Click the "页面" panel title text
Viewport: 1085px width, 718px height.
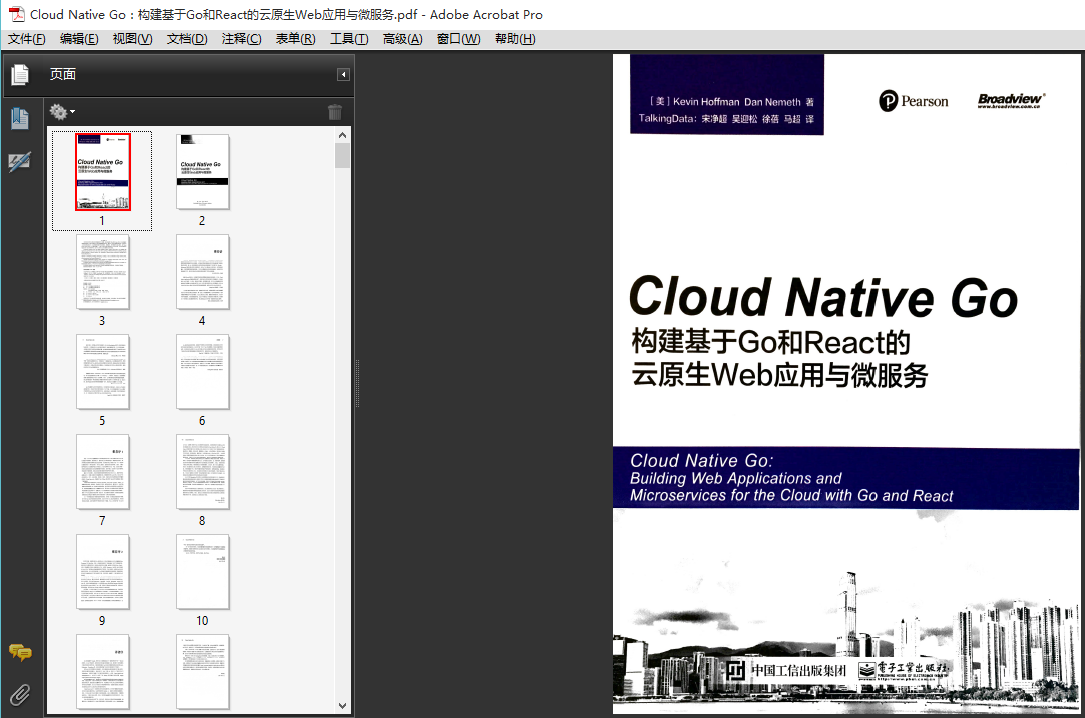coord(62,74)
